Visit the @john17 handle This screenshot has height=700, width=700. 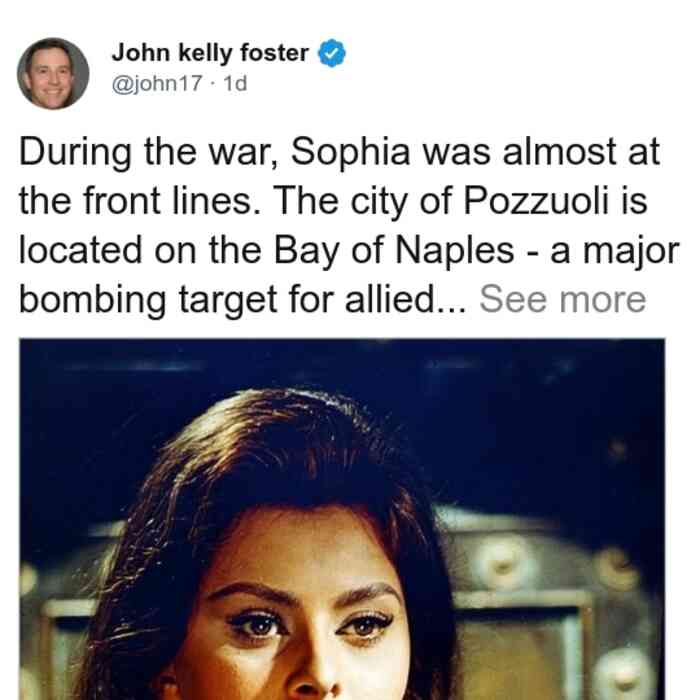tap(157, 83)
